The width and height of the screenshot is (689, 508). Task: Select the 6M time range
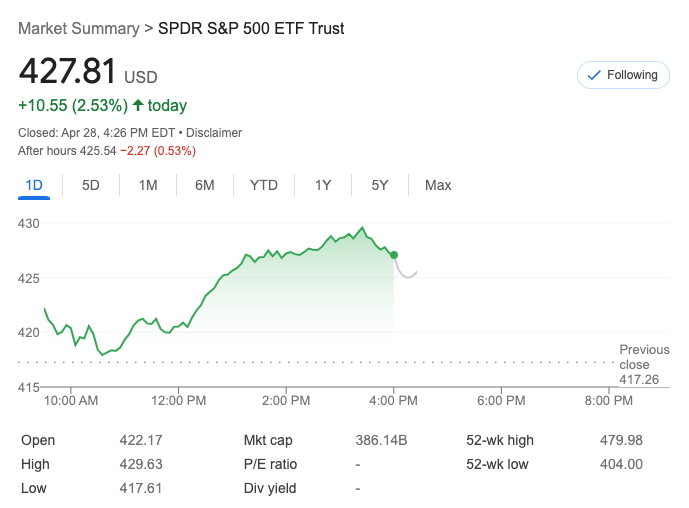[x=205, y=185]
